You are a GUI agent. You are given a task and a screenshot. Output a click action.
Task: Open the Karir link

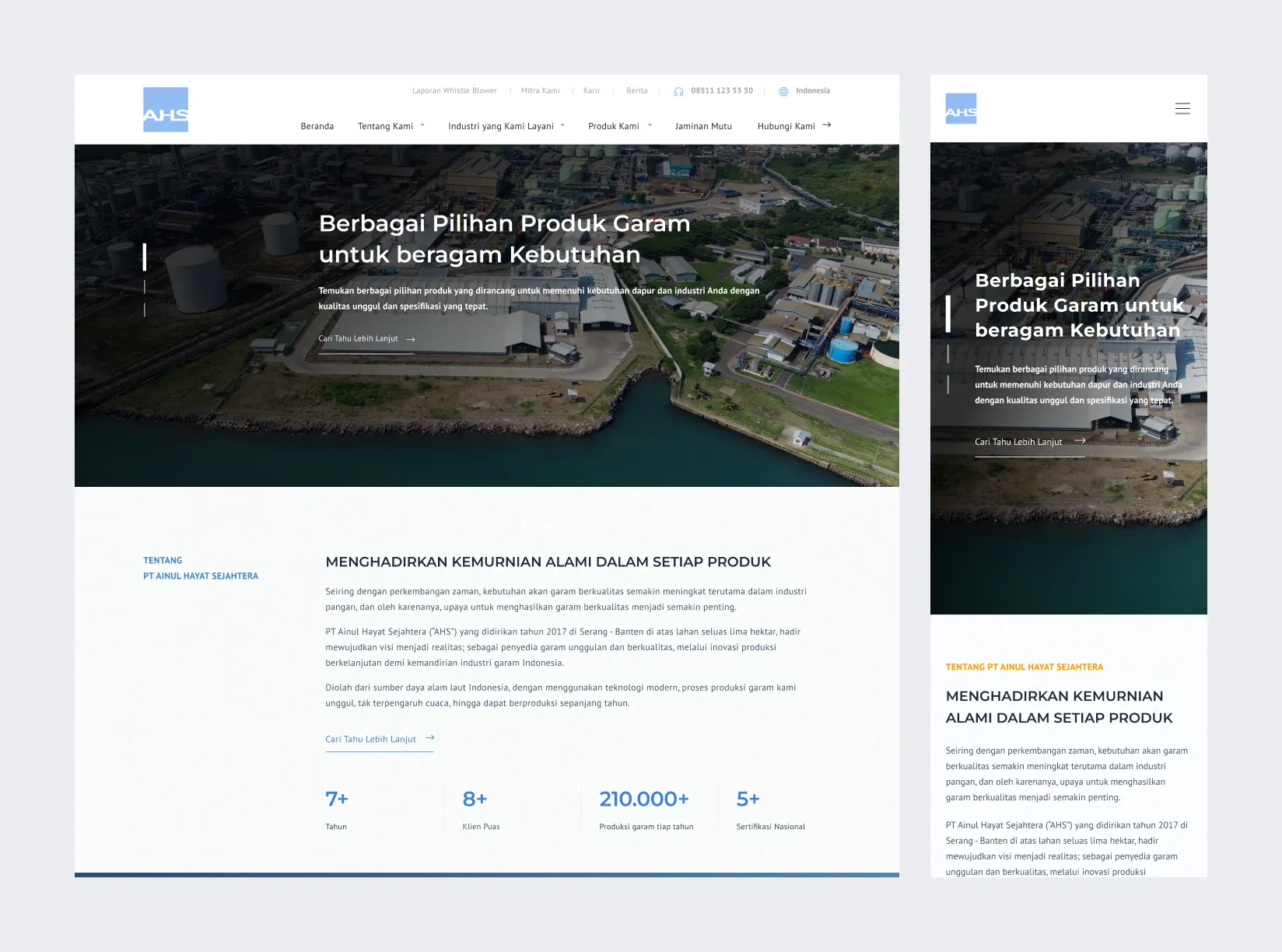tap(591, 91)
